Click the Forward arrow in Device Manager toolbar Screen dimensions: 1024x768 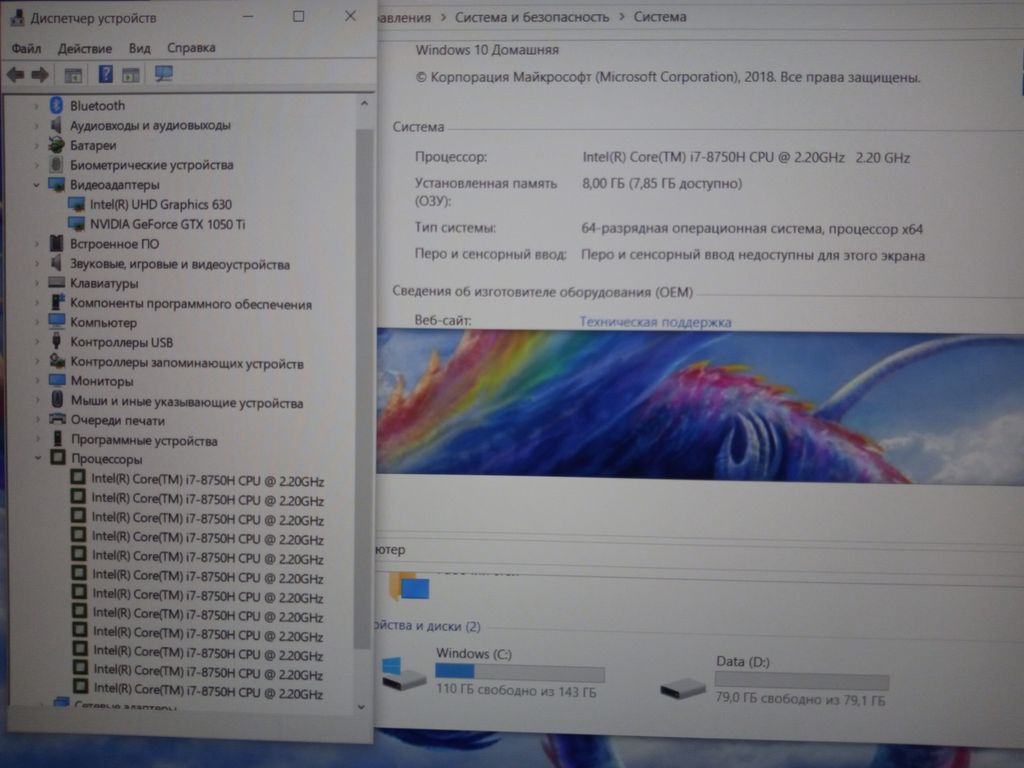(x=40, y=75)
